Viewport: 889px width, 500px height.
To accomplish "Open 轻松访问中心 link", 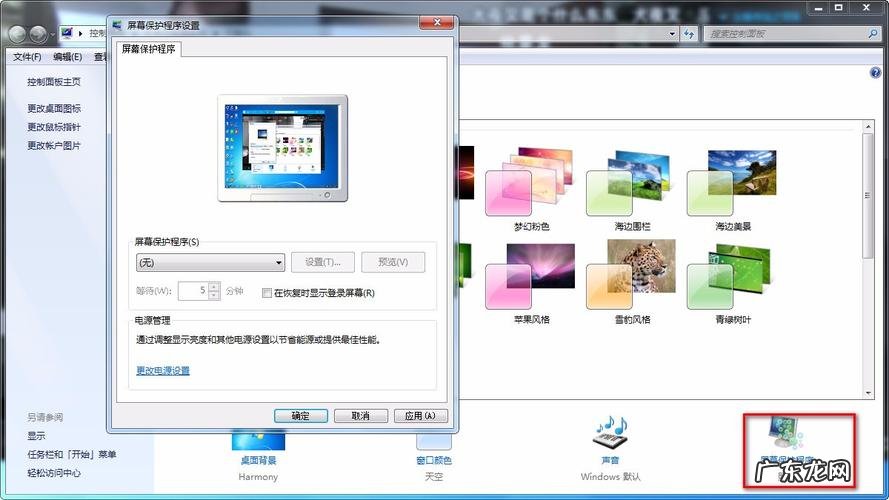I will (54, 473).
